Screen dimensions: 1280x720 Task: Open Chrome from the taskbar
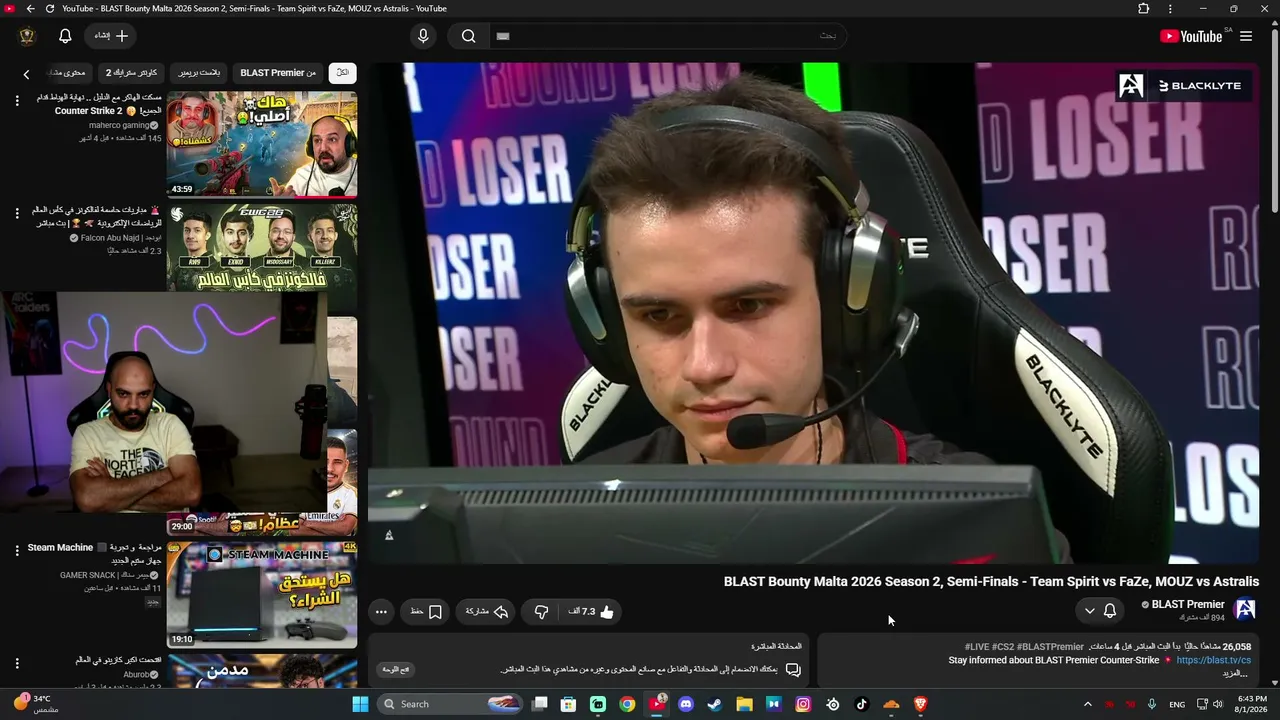click(x=627, y=704)
